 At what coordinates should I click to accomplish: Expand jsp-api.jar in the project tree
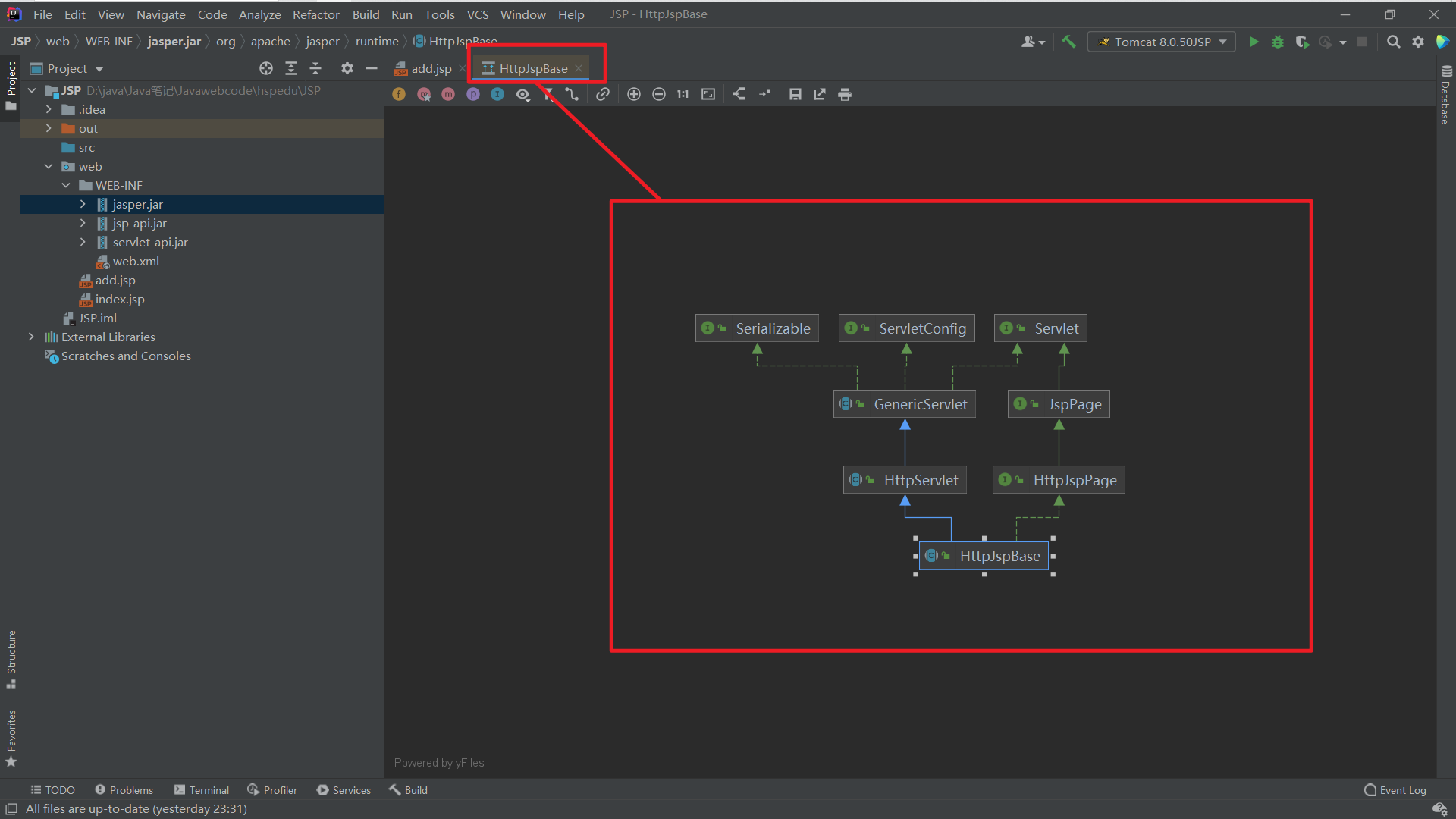click(83, 223)
